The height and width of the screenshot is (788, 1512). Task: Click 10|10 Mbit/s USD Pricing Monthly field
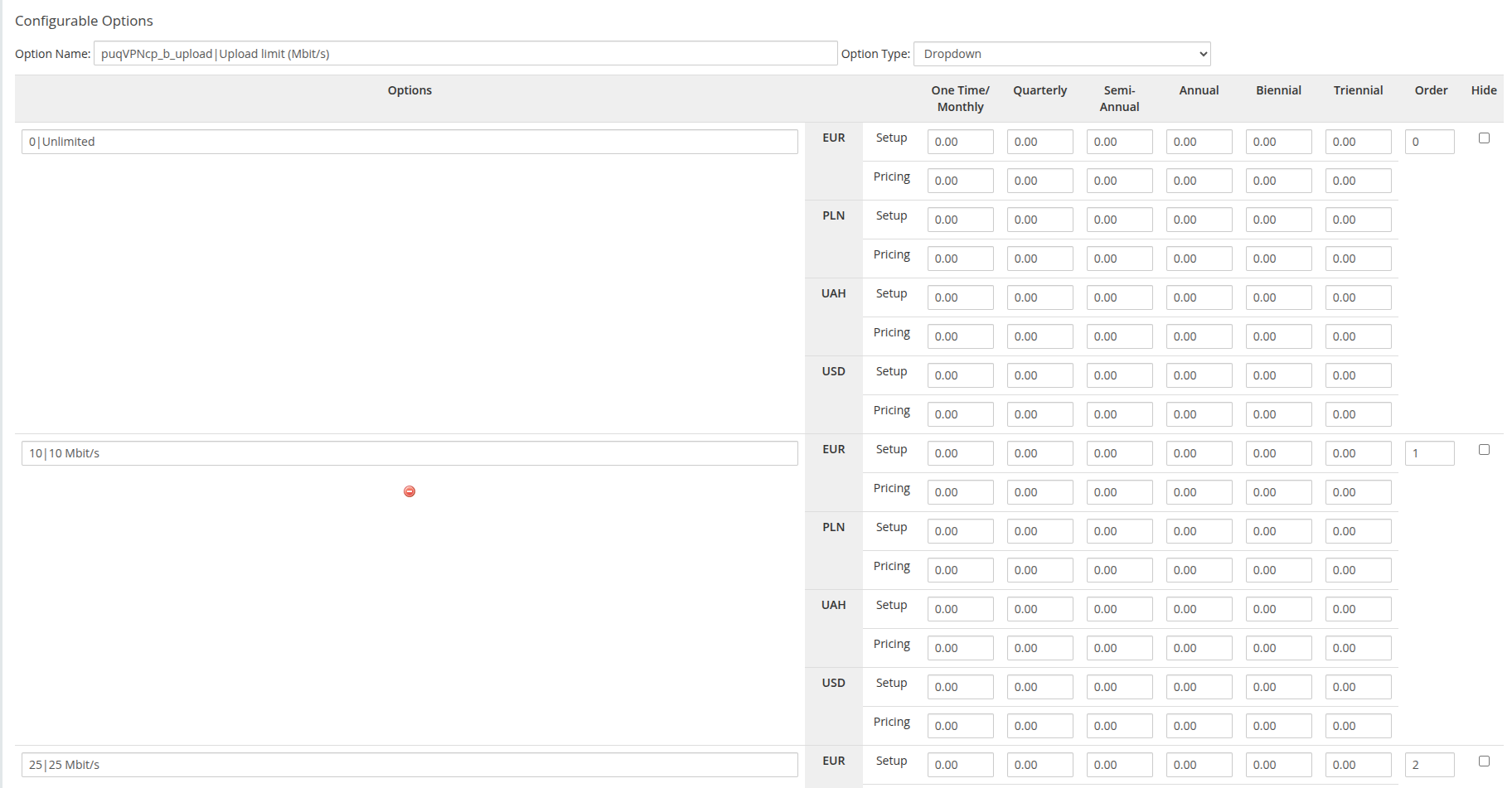coord(961,726)
